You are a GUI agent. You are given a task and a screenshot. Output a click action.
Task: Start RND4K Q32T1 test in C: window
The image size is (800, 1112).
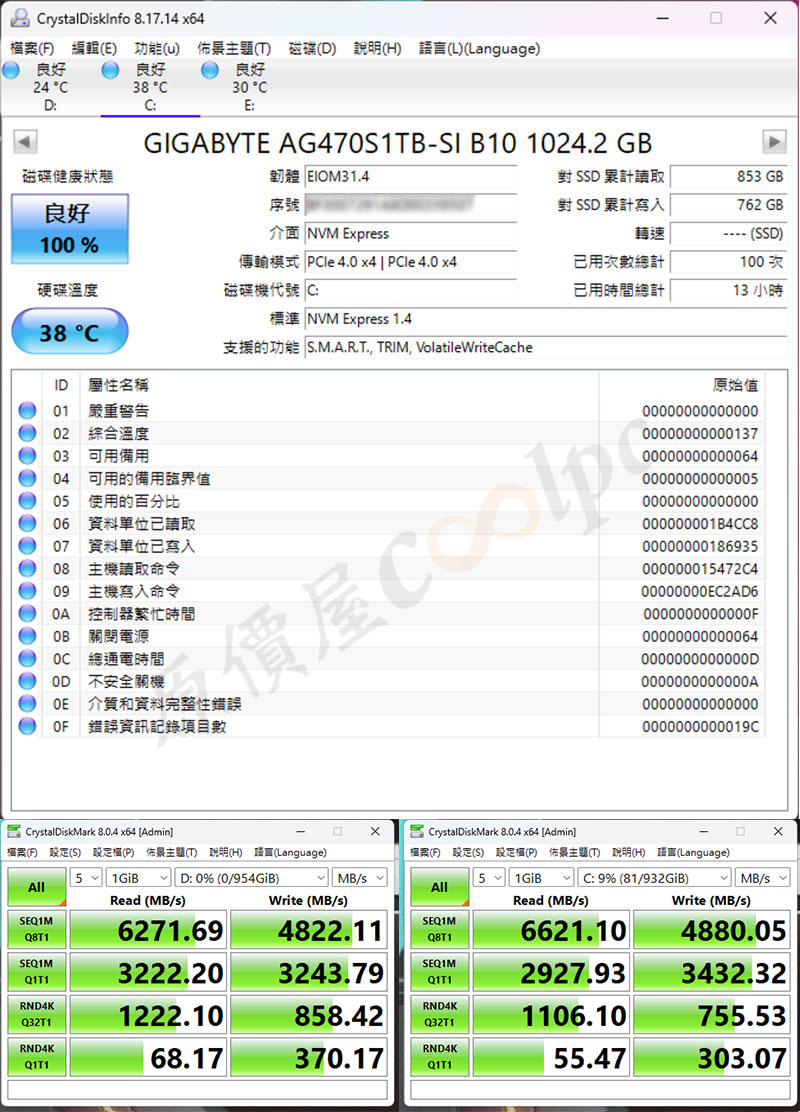point(440,1015)
